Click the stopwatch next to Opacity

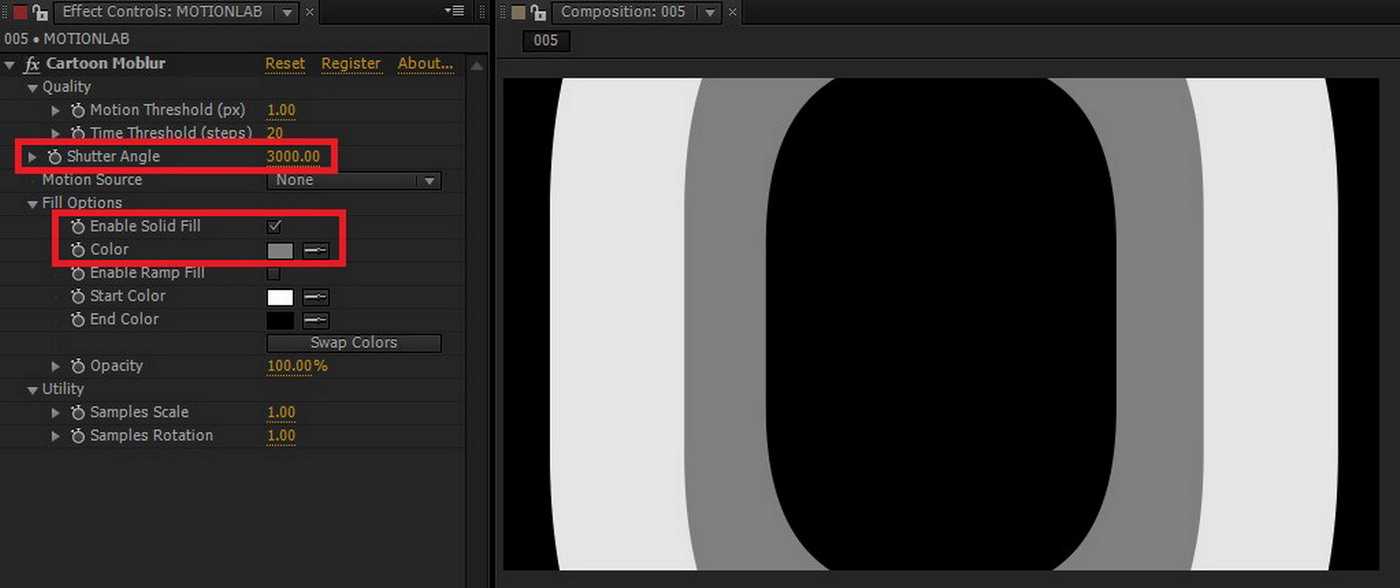78,366
